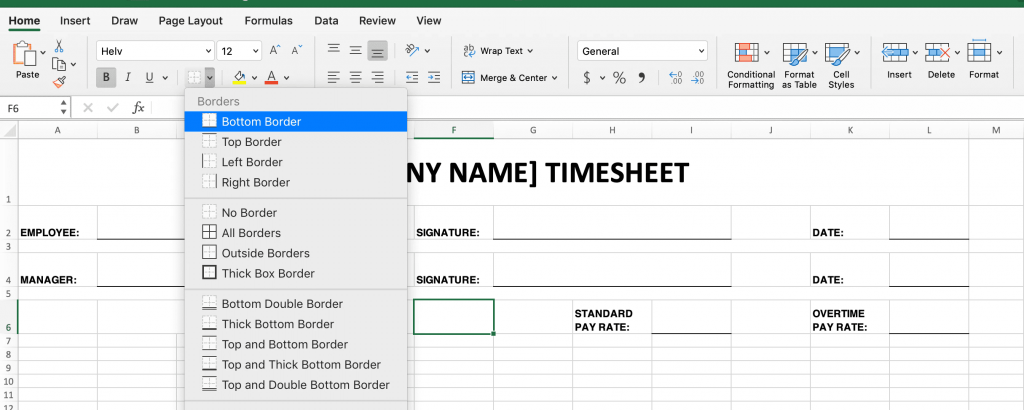
Task: Open Cell Styles gallery
Action: click(x=841, y=65)
